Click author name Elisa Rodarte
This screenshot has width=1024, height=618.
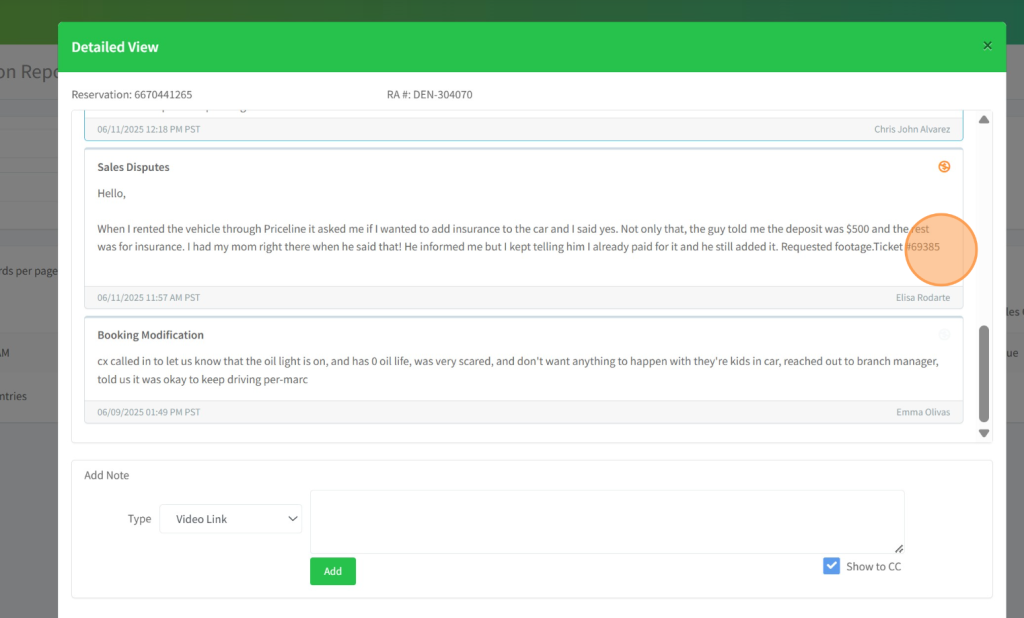click(922, 298)
